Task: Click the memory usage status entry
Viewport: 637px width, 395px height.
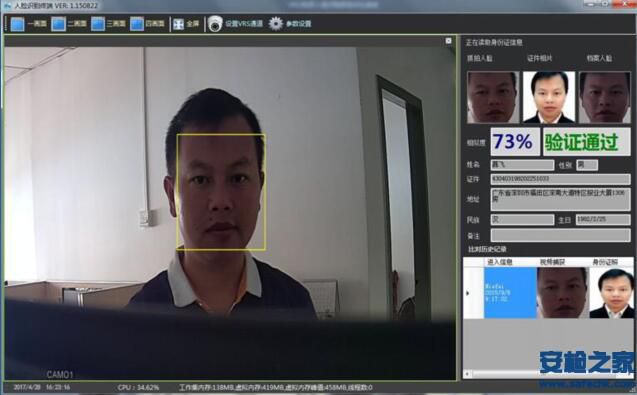Action: tap(276, 388)
